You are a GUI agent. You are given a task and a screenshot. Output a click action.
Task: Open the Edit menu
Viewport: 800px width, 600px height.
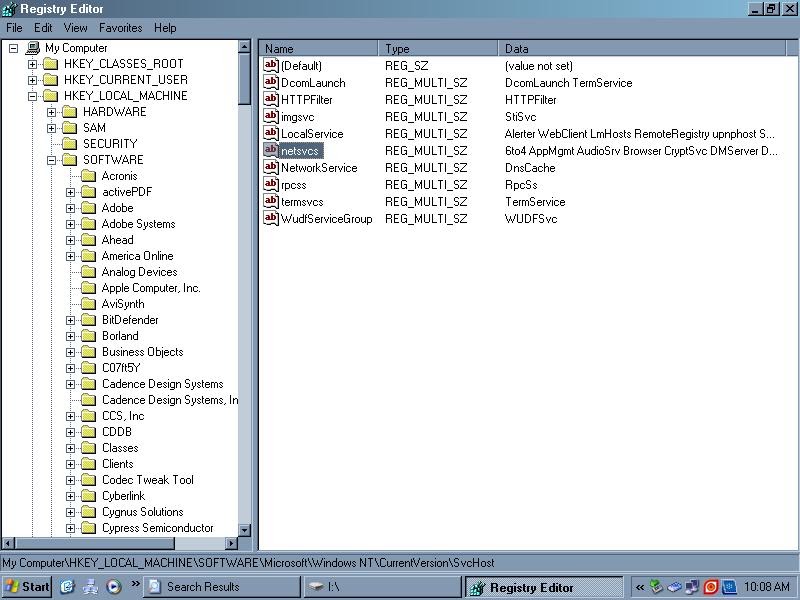click(x=43, y=28)
